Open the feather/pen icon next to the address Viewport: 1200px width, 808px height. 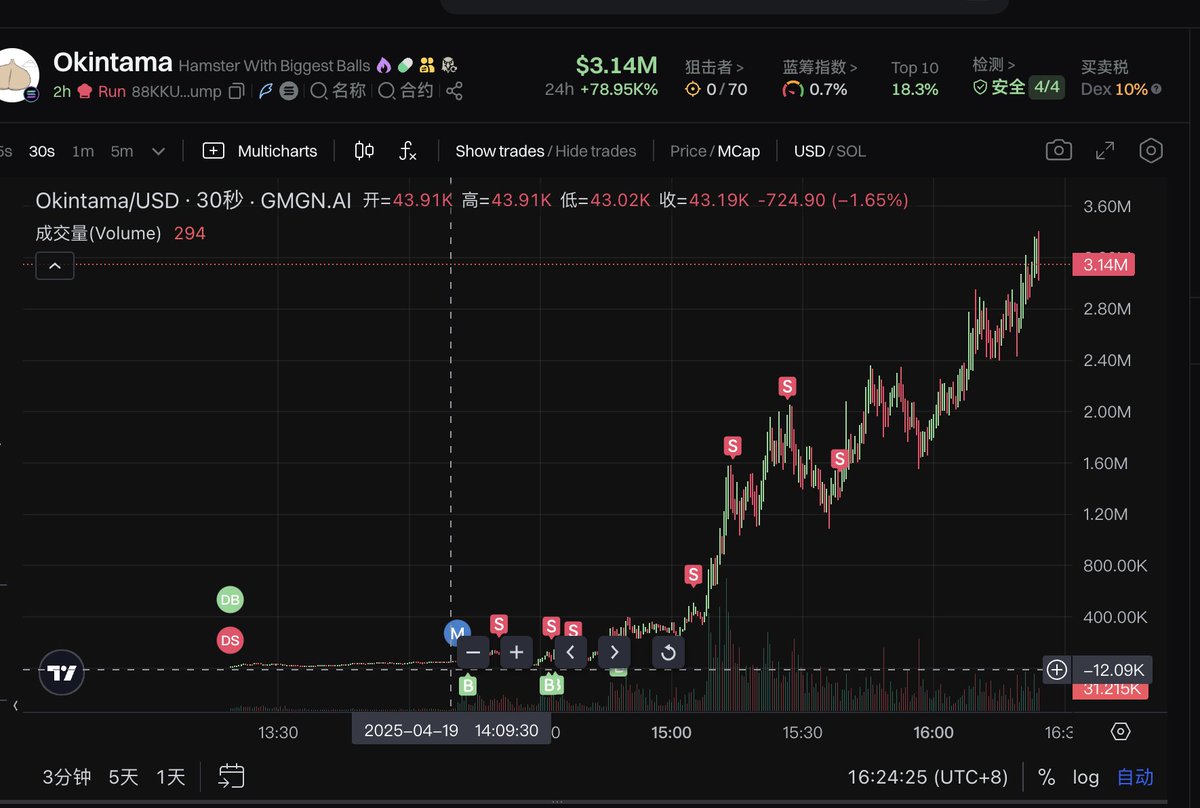pyautogui.click(x=265, y=91)
